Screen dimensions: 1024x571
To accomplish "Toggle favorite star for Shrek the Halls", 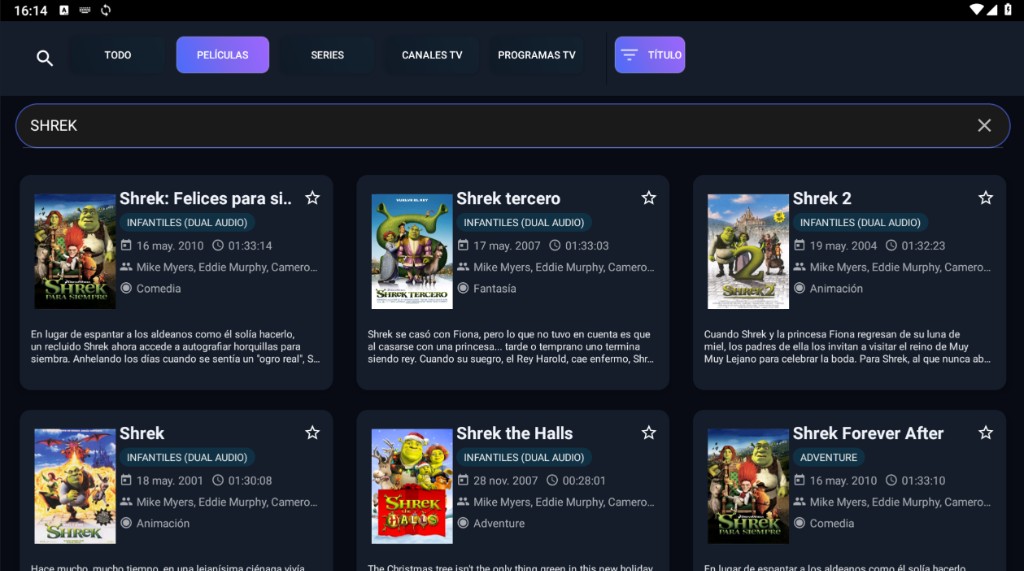I will coord(648,432).
